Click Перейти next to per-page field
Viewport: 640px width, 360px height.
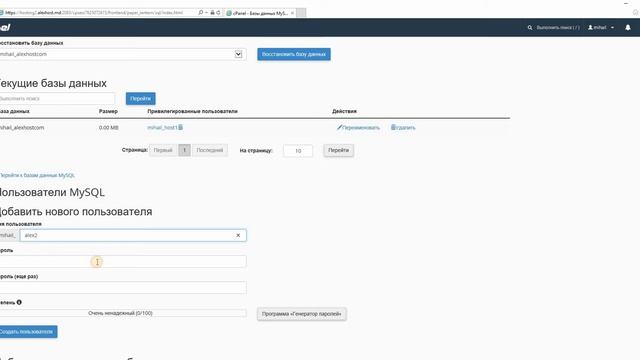click(339, 150)
